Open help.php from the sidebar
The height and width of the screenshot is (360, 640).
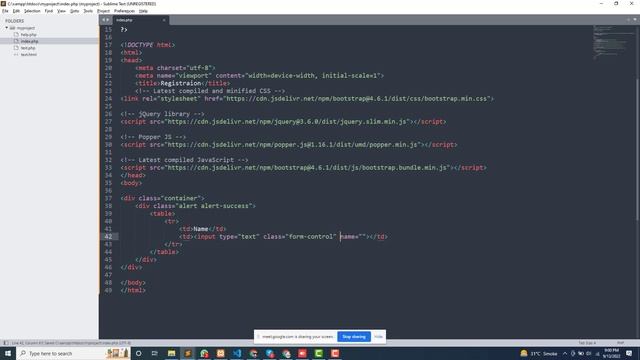pos(29,35)
